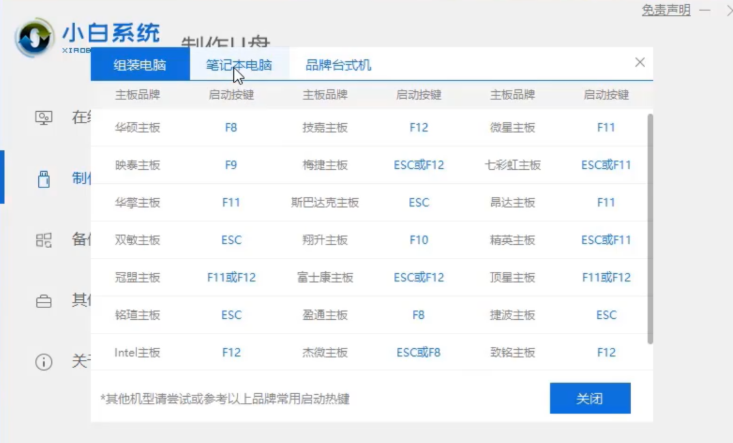The width and height of the screenshot is (733, 443).
Task: Open the info circle icon in the sidebar
Action: point(43,361)
